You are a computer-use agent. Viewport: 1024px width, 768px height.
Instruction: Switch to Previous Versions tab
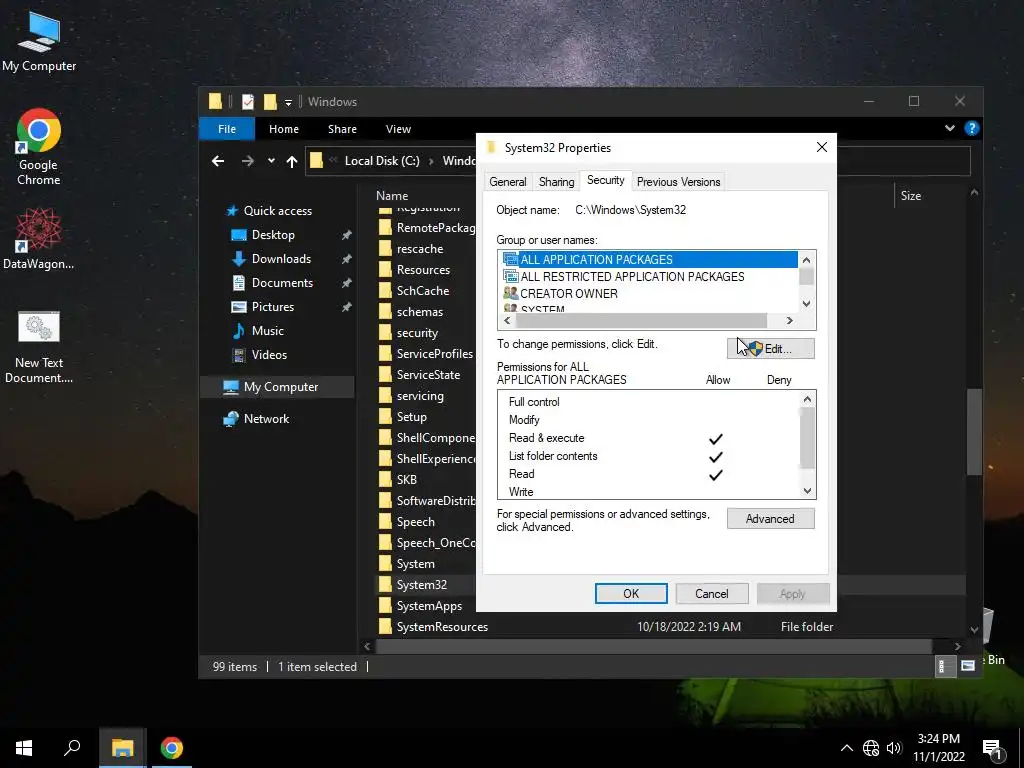(679, 182)
